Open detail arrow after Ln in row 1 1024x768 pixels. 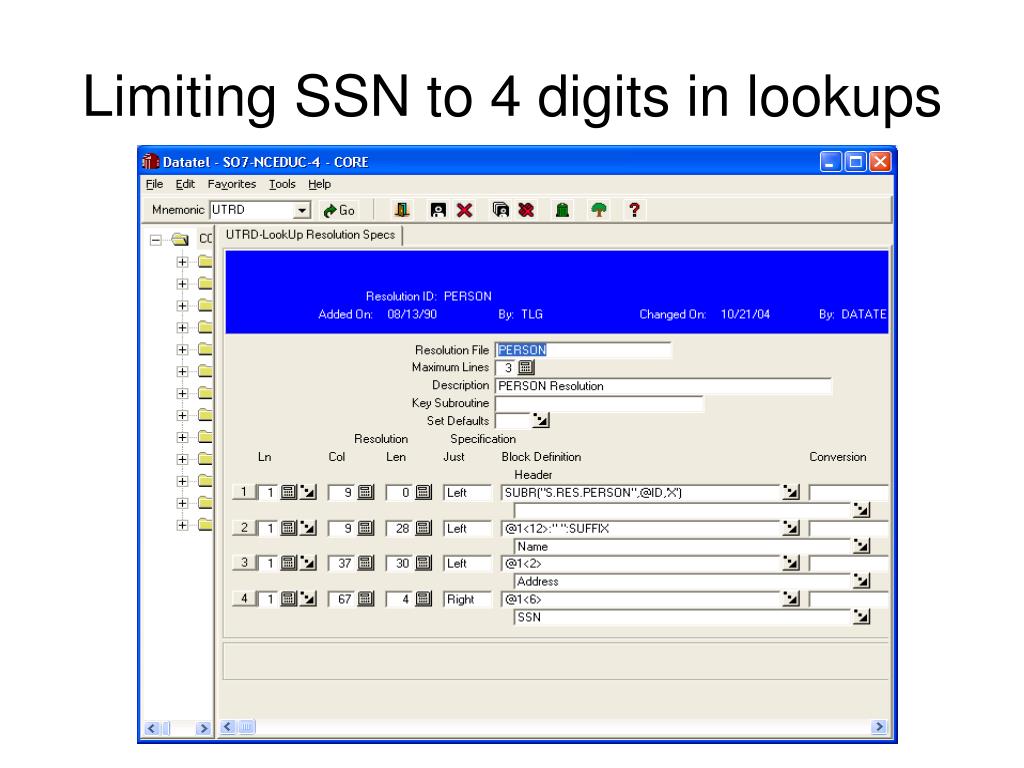[x=308, y=492]
